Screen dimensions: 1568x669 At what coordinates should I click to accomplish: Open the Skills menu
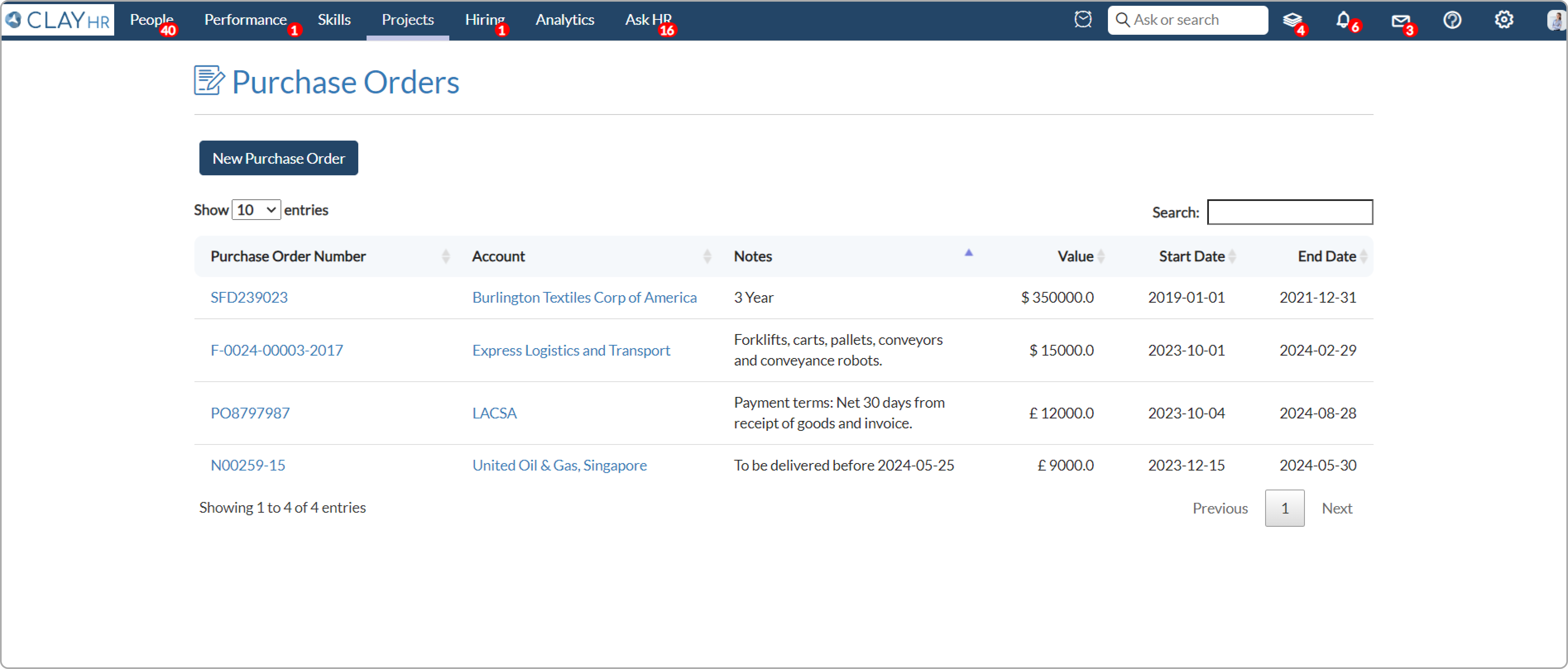point(334,20)
